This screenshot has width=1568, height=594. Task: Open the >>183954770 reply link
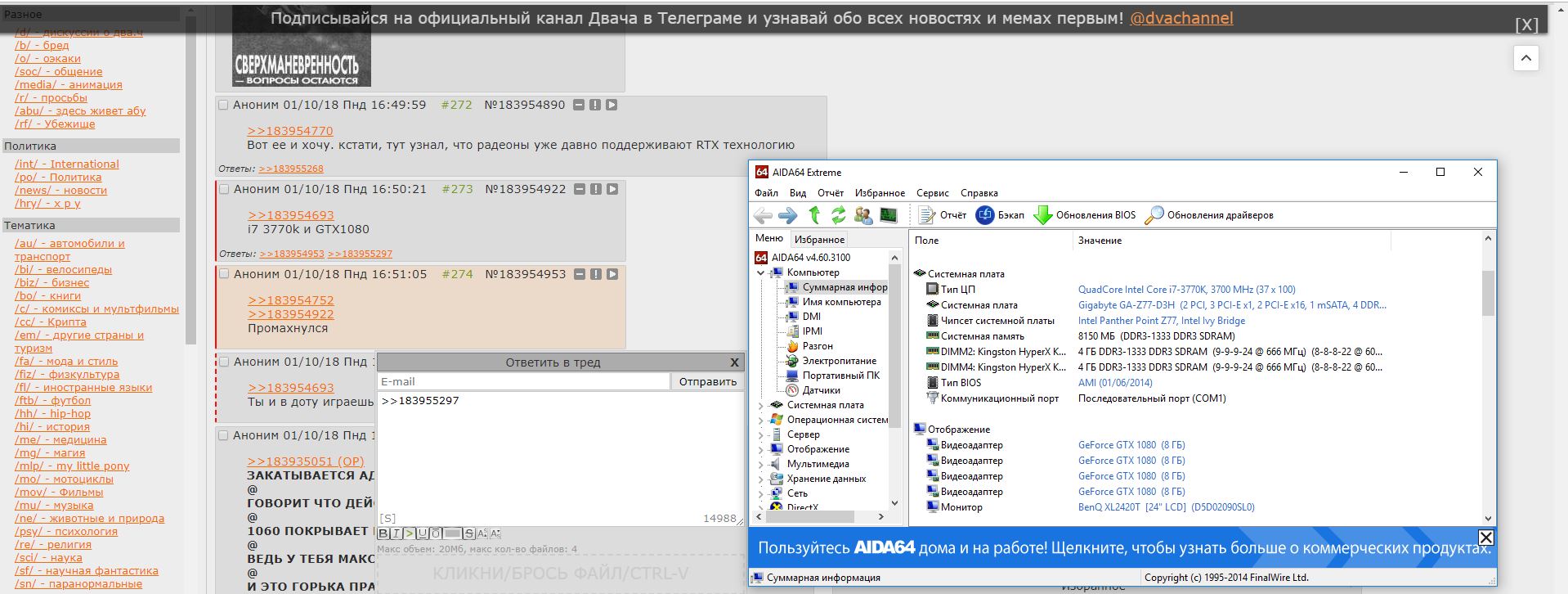coord(290,131)
